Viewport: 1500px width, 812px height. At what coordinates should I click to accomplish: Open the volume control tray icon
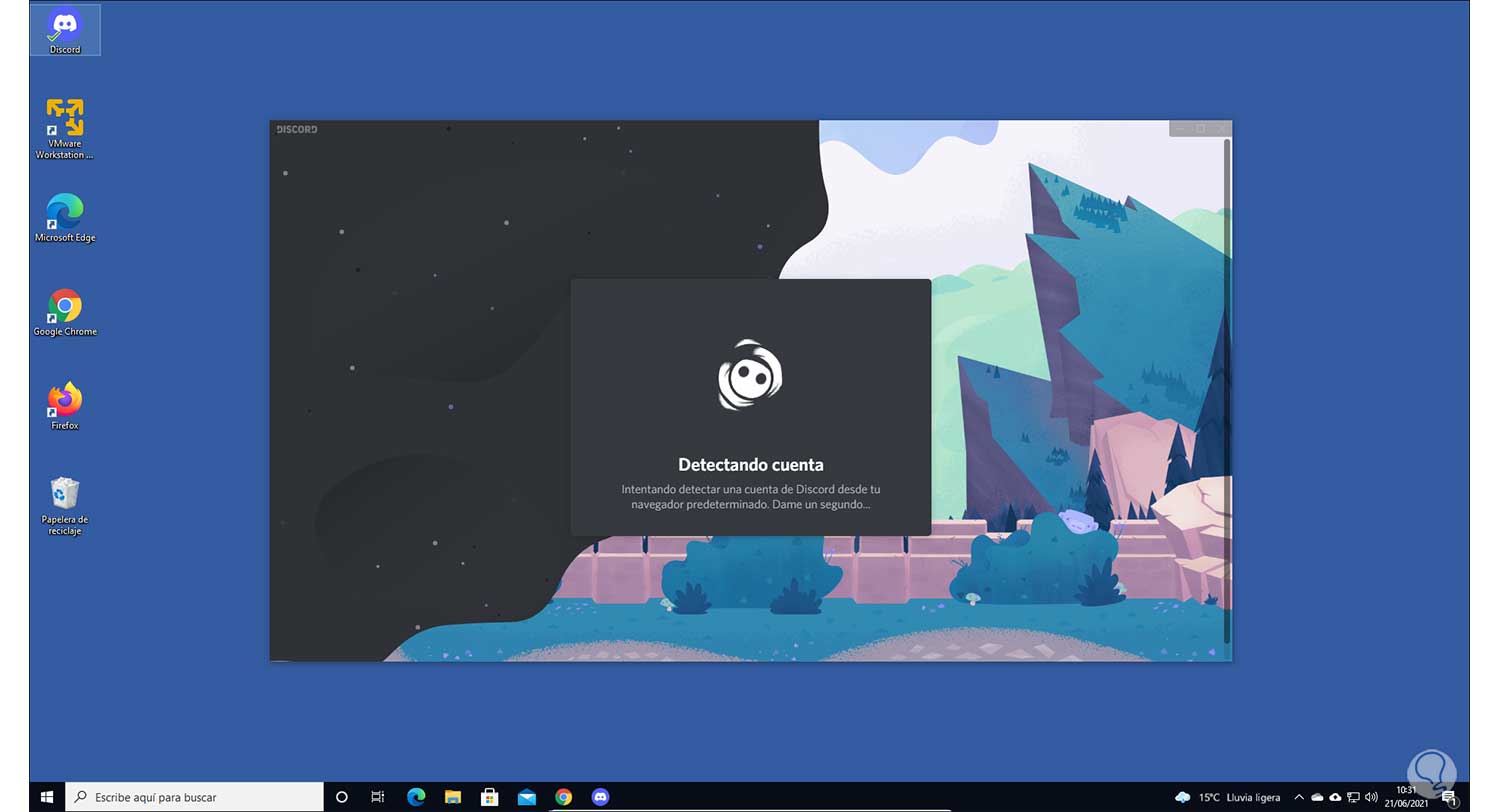(x=1371, y=797)
